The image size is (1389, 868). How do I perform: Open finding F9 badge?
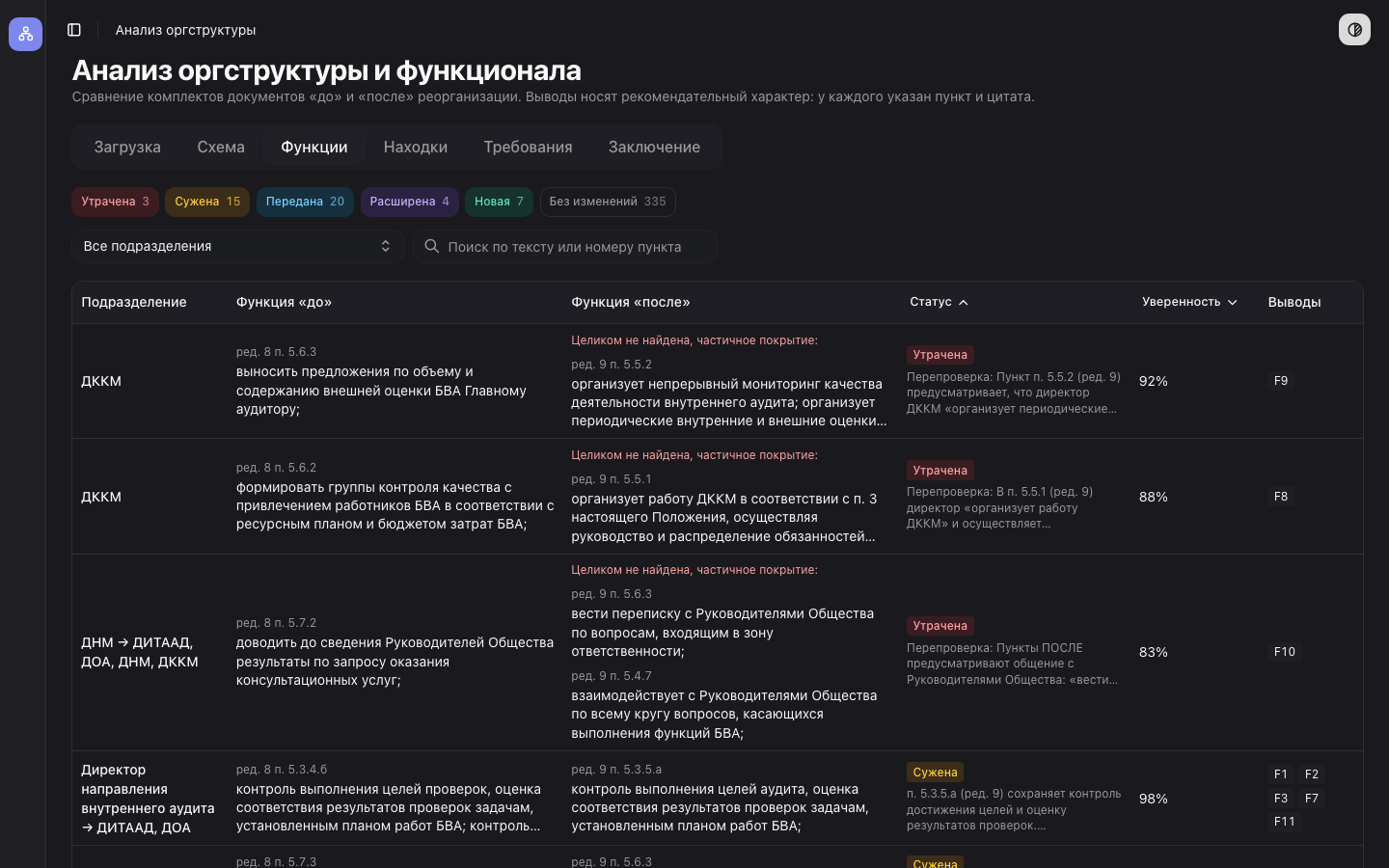[1281, 381]
